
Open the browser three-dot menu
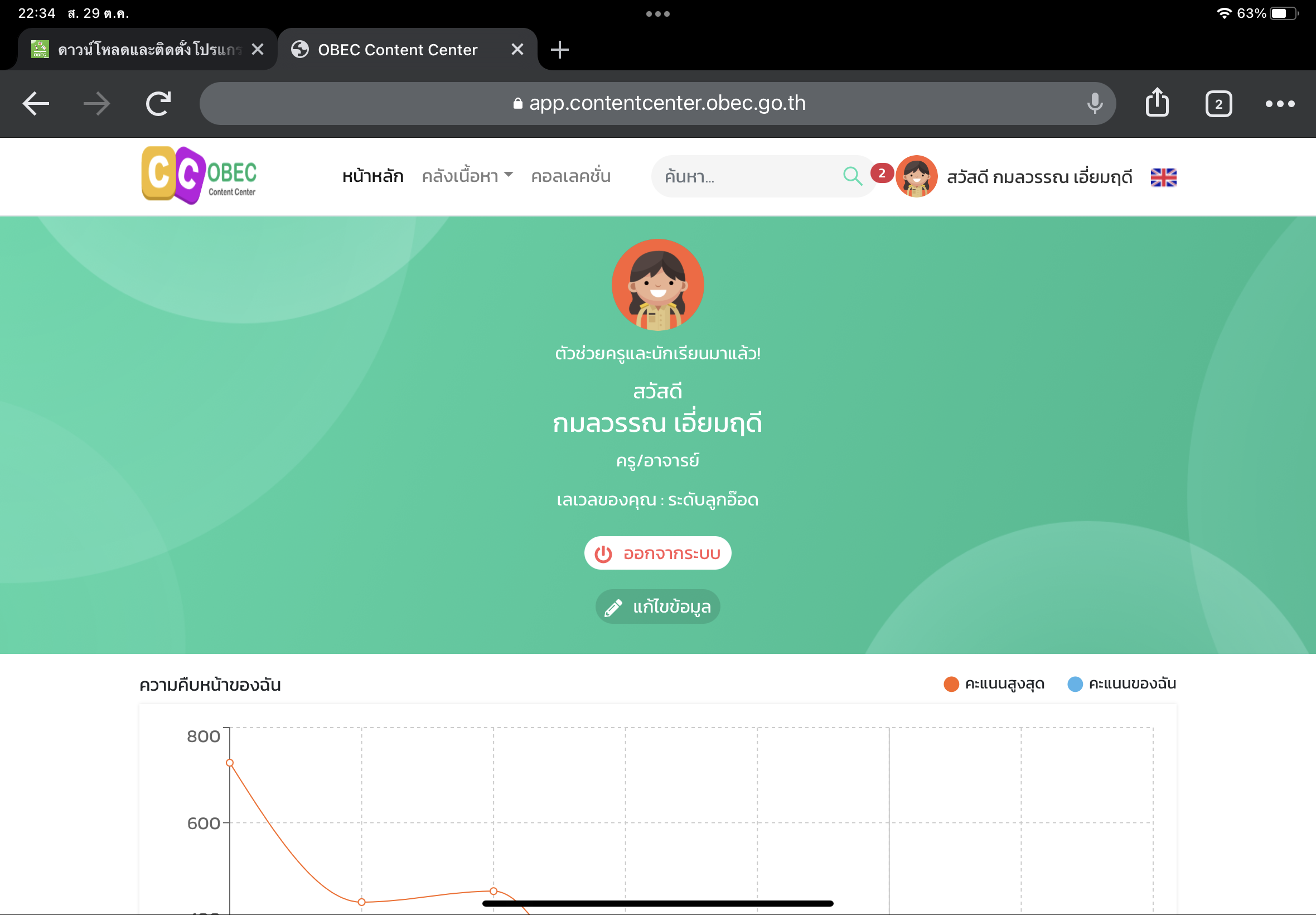(1279, 104)
